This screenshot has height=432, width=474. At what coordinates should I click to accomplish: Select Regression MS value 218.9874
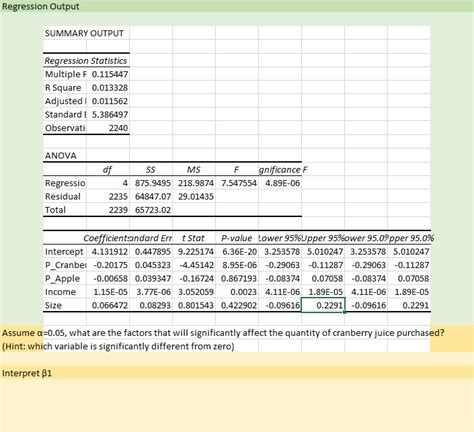pyautogui.click(x=196, y=183)
